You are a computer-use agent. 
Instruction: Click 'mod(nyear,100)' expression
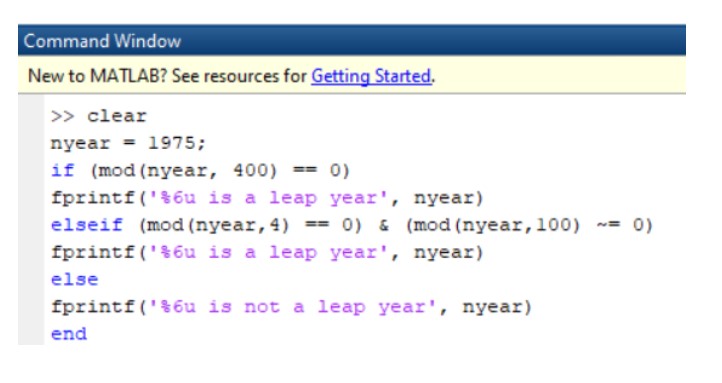[x=492, y=225]
